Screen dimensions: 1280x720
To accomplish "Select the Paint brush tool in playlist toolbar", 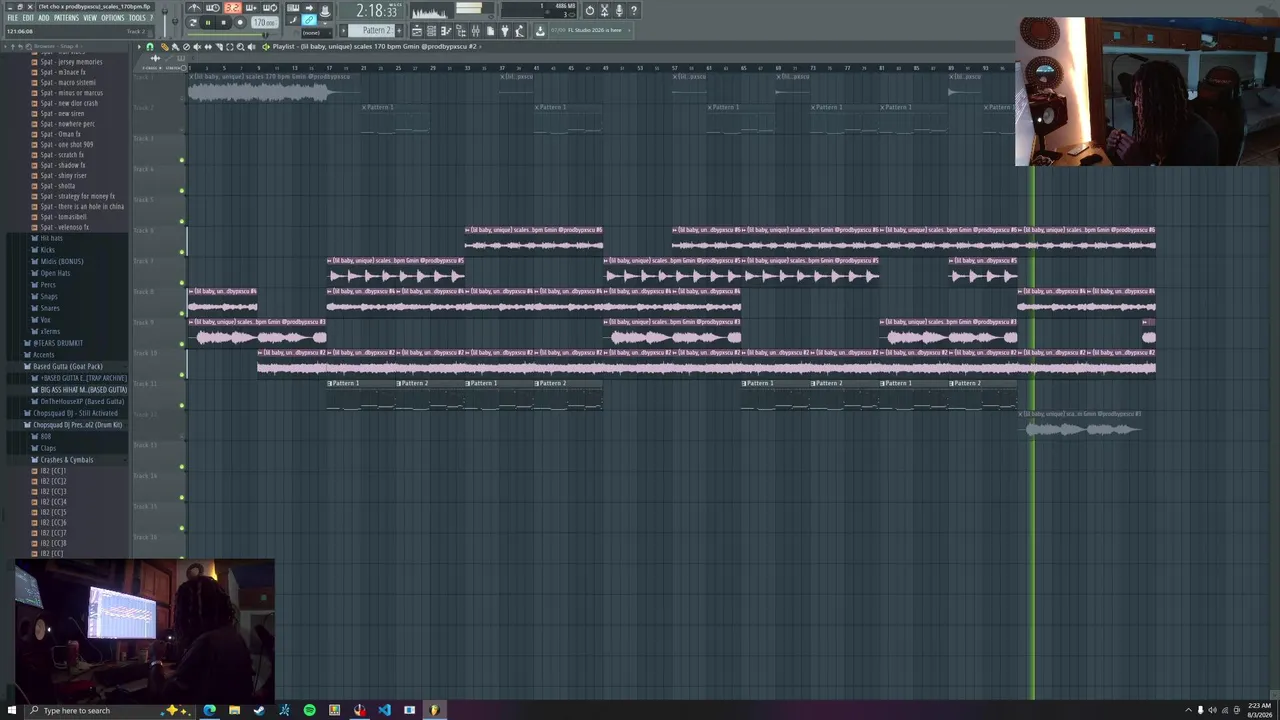I will pos(175,47).
